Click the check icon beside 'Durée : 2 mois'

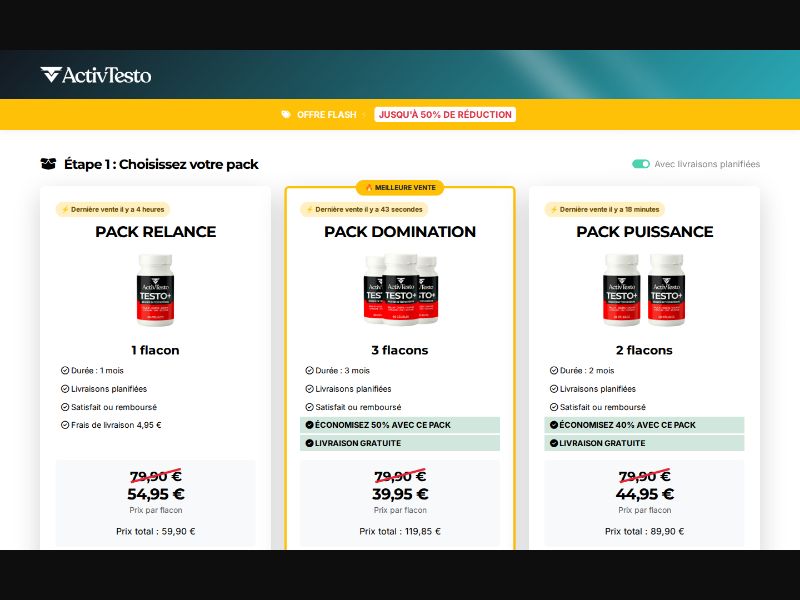(x=554, y=370)
